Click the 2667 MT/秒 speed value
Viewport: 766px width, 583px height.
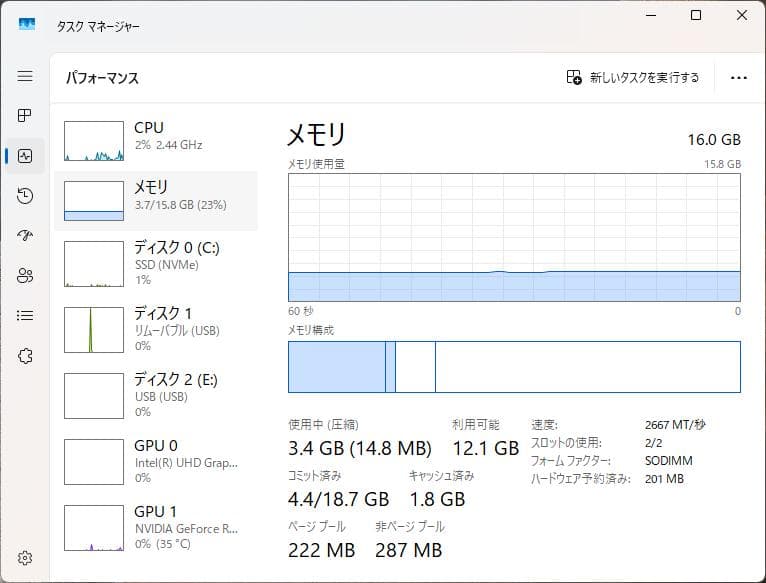[675, 425]
